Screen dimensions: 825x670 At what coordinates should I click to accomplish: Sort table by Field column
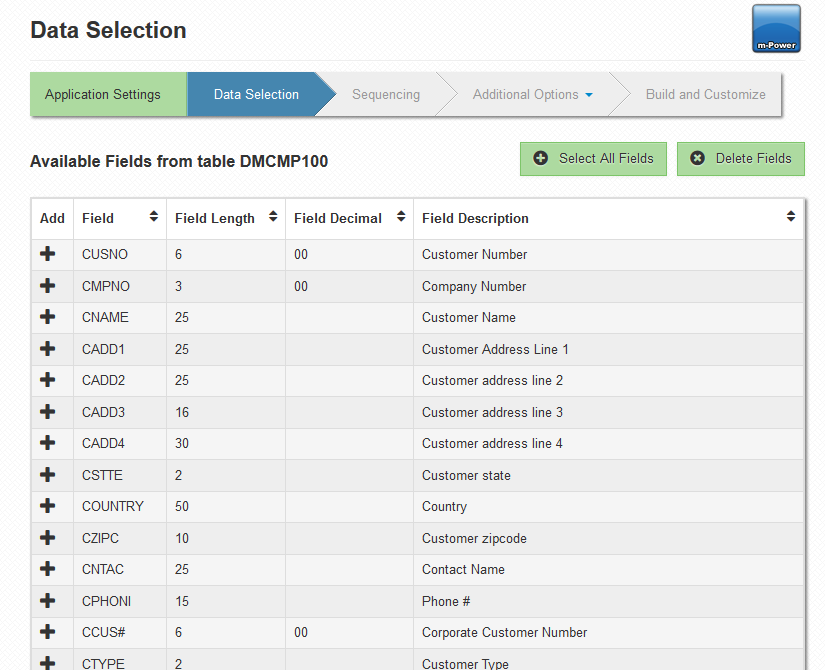(x=120, y=218)
